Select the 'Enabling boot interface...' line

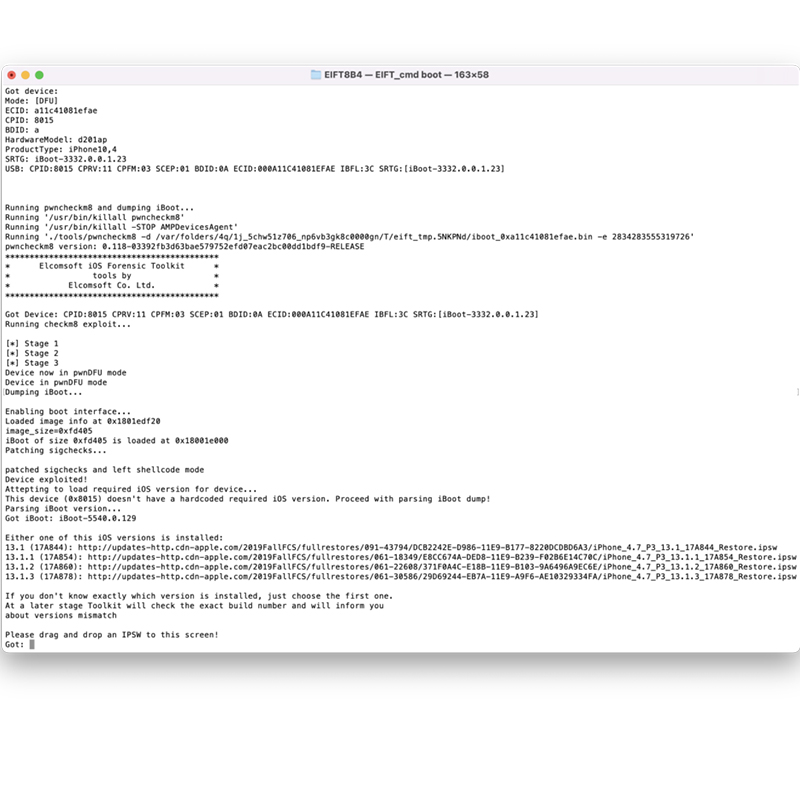tap(68, 411)
